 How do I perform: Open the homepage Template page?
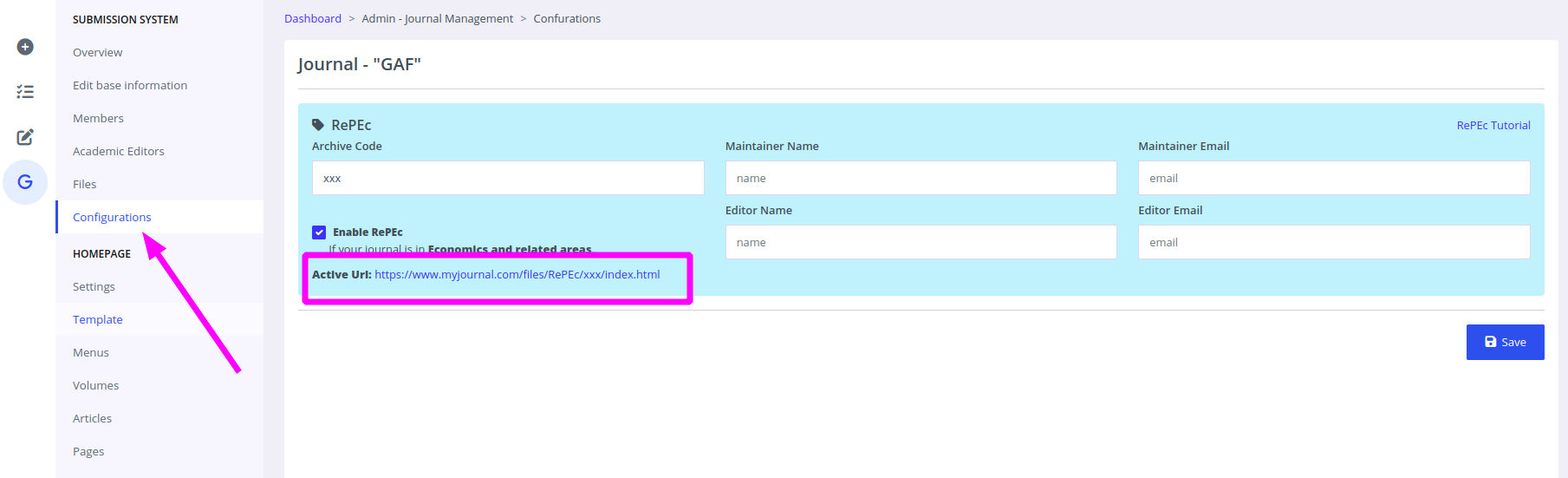click(97, 320)
